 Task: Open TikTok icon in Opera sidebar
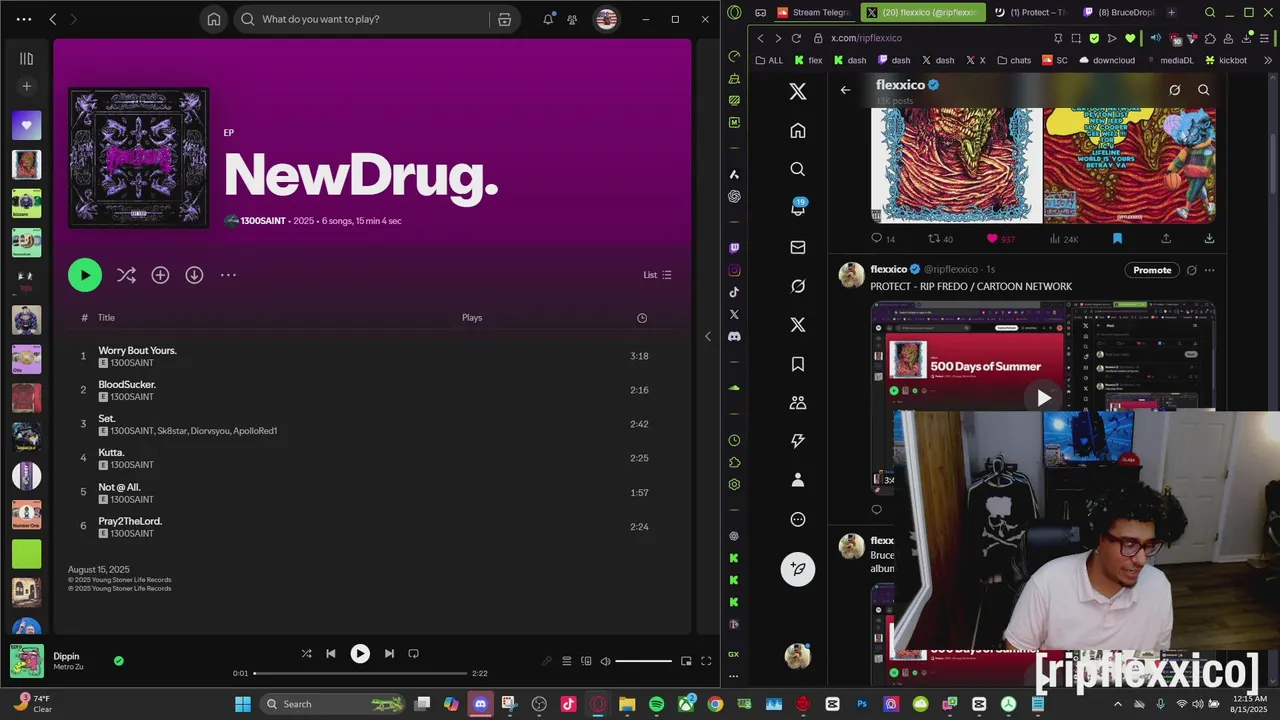734,292
